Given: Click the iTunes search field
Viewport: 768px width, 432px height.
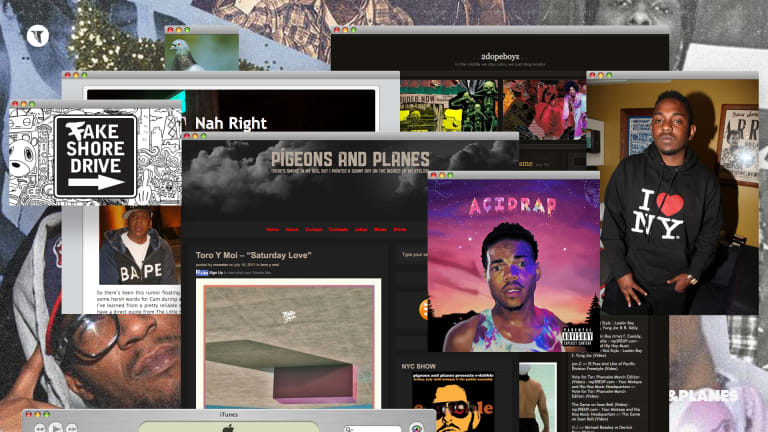Looking at the screenshot, I should [372, 429].
